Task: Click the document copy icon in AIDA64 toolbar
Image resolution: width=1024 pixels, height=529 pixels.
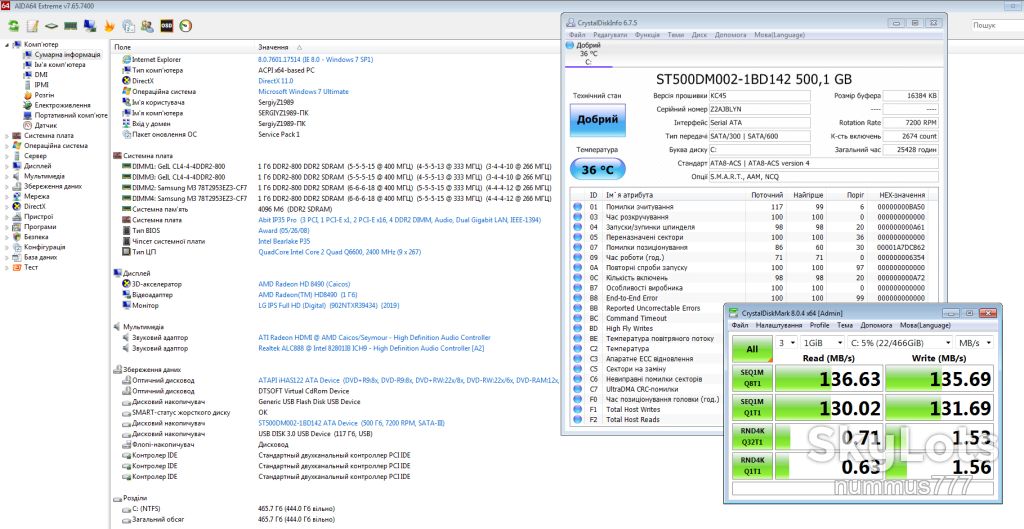Action: pyautogui.click(x=129, y=26)
